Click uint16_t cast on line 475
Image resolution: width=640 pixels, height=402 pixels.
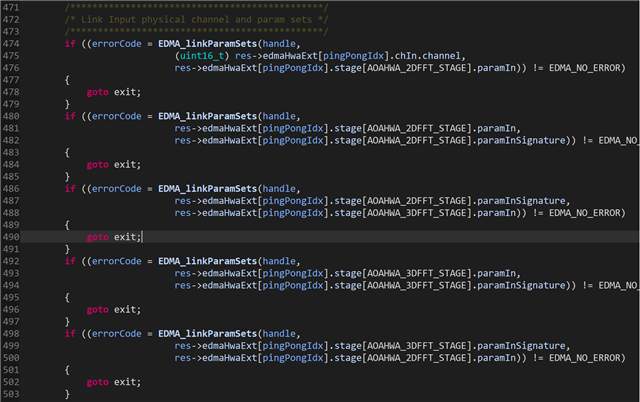click(x=202, y=56)
